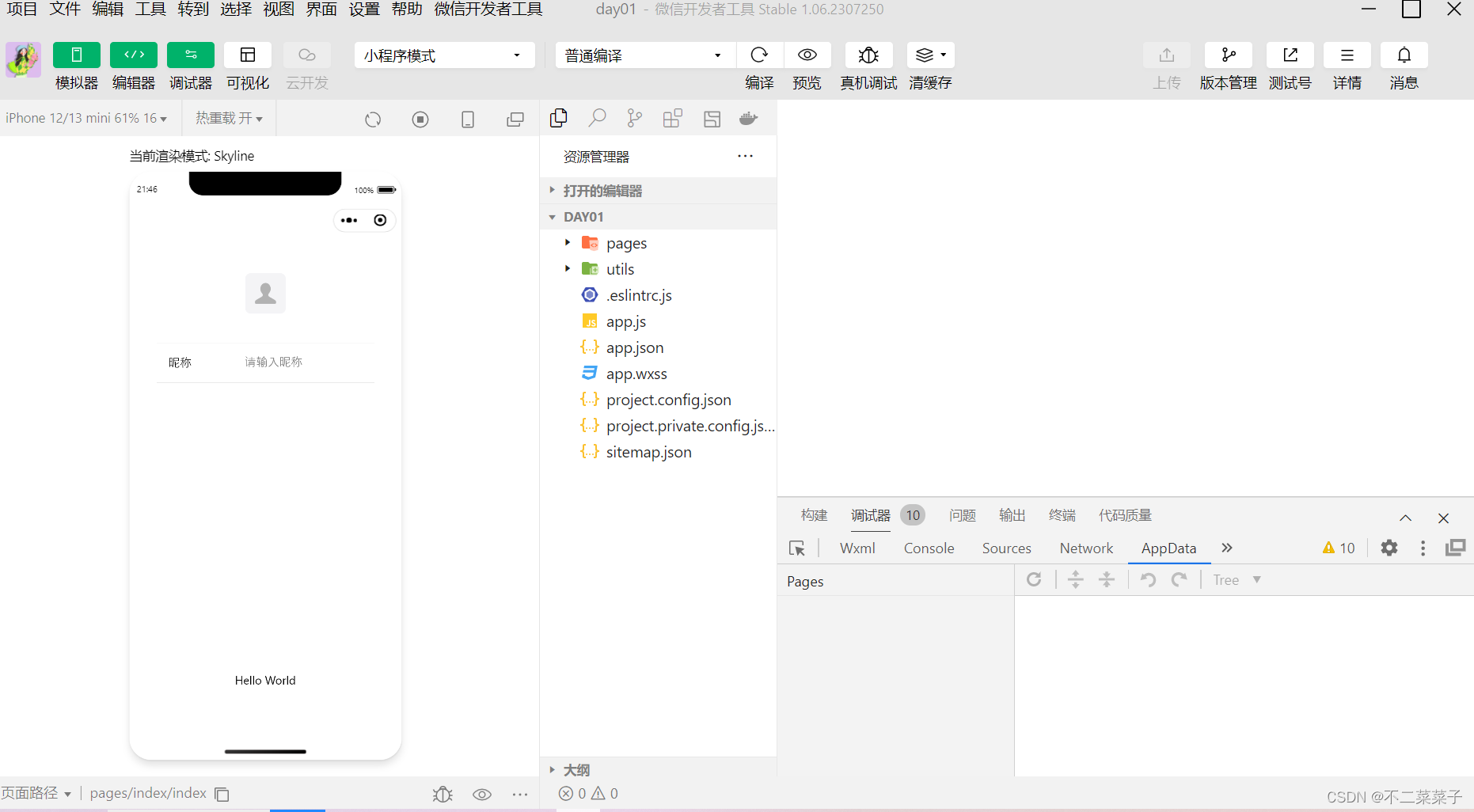This screenshot has height=812, width=1474.
Task: Open the mini program capsule menu dots
Action: (349, 220)
